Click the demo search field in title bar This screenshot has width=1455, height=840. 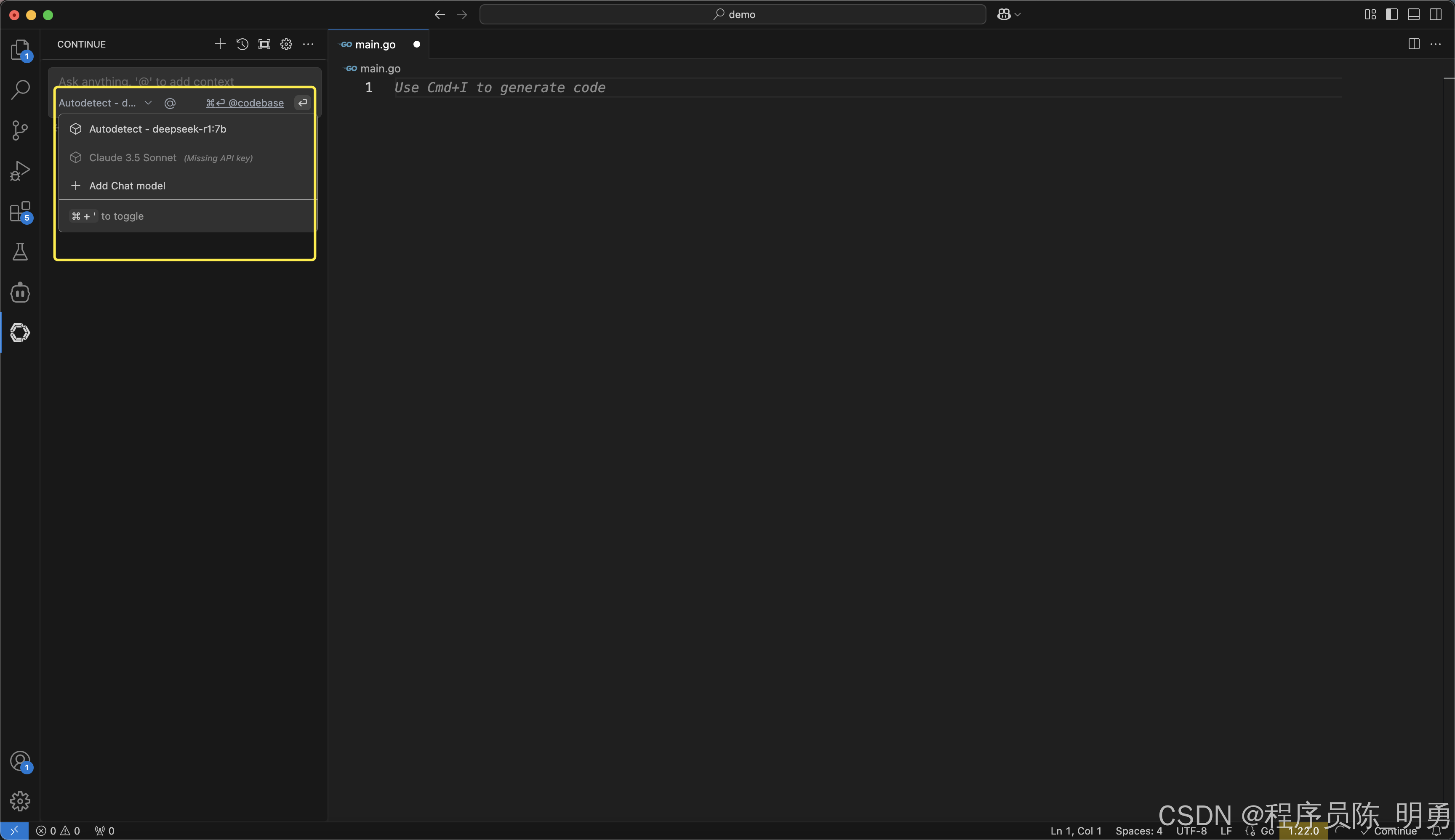[733, 14]
